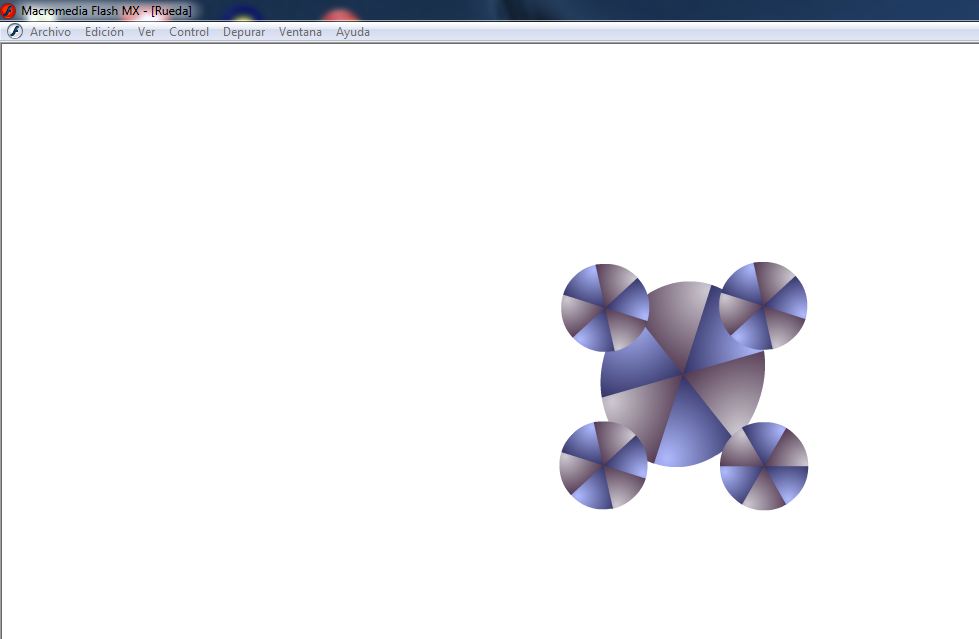This screenshot has height=639, width=979.
Task: Open the Ventana menu
Action: coord(300,32)
